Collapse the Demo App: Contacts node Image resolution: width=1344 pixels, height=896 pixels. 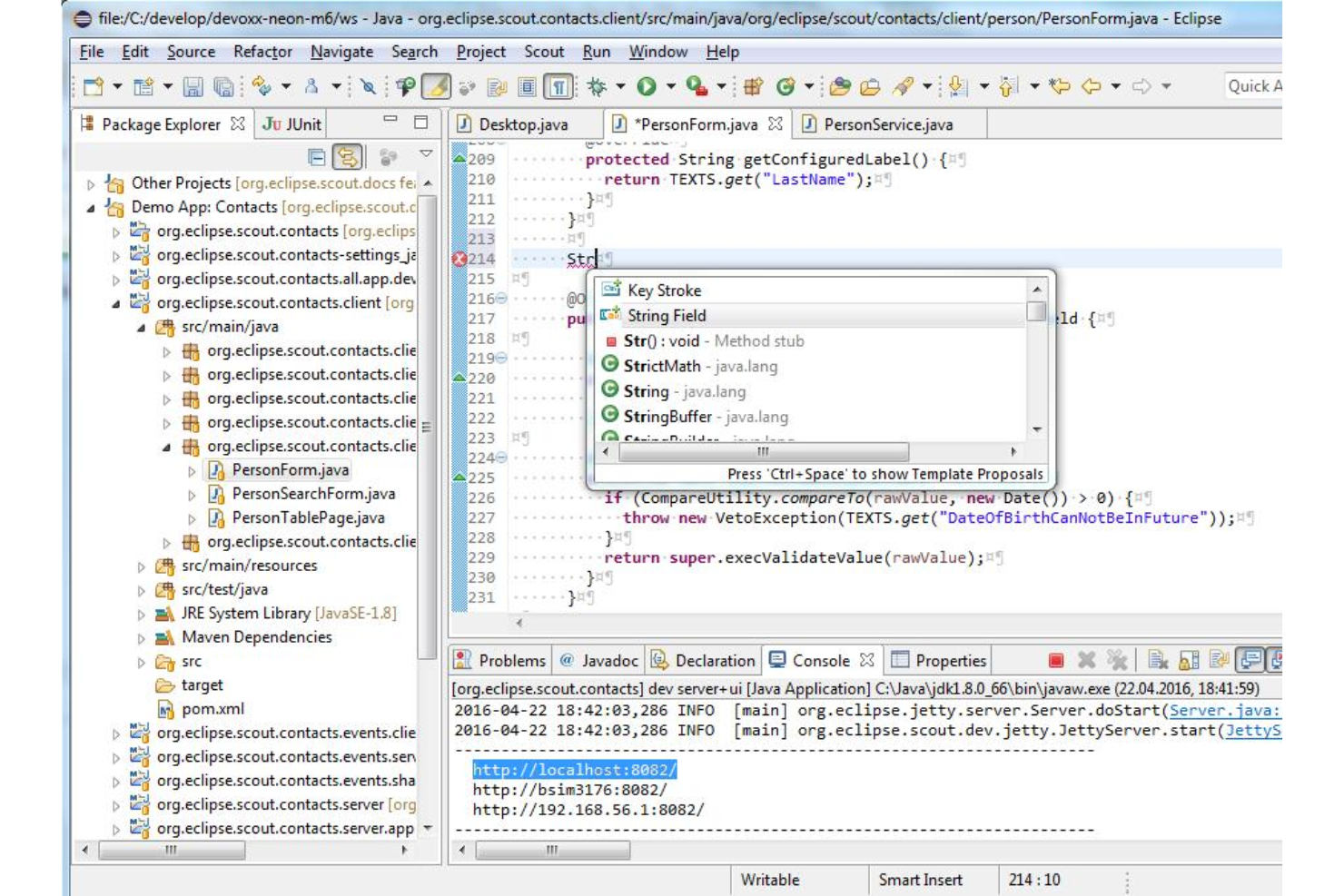91,209
